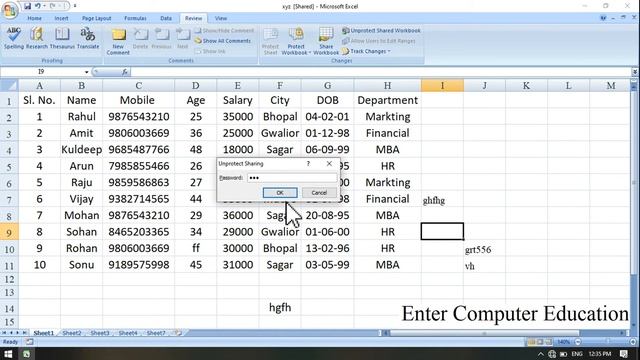This screenshot has height=360, width=640.
Task: Open the Data ribbon tab
Action: (x=166, y=18)
